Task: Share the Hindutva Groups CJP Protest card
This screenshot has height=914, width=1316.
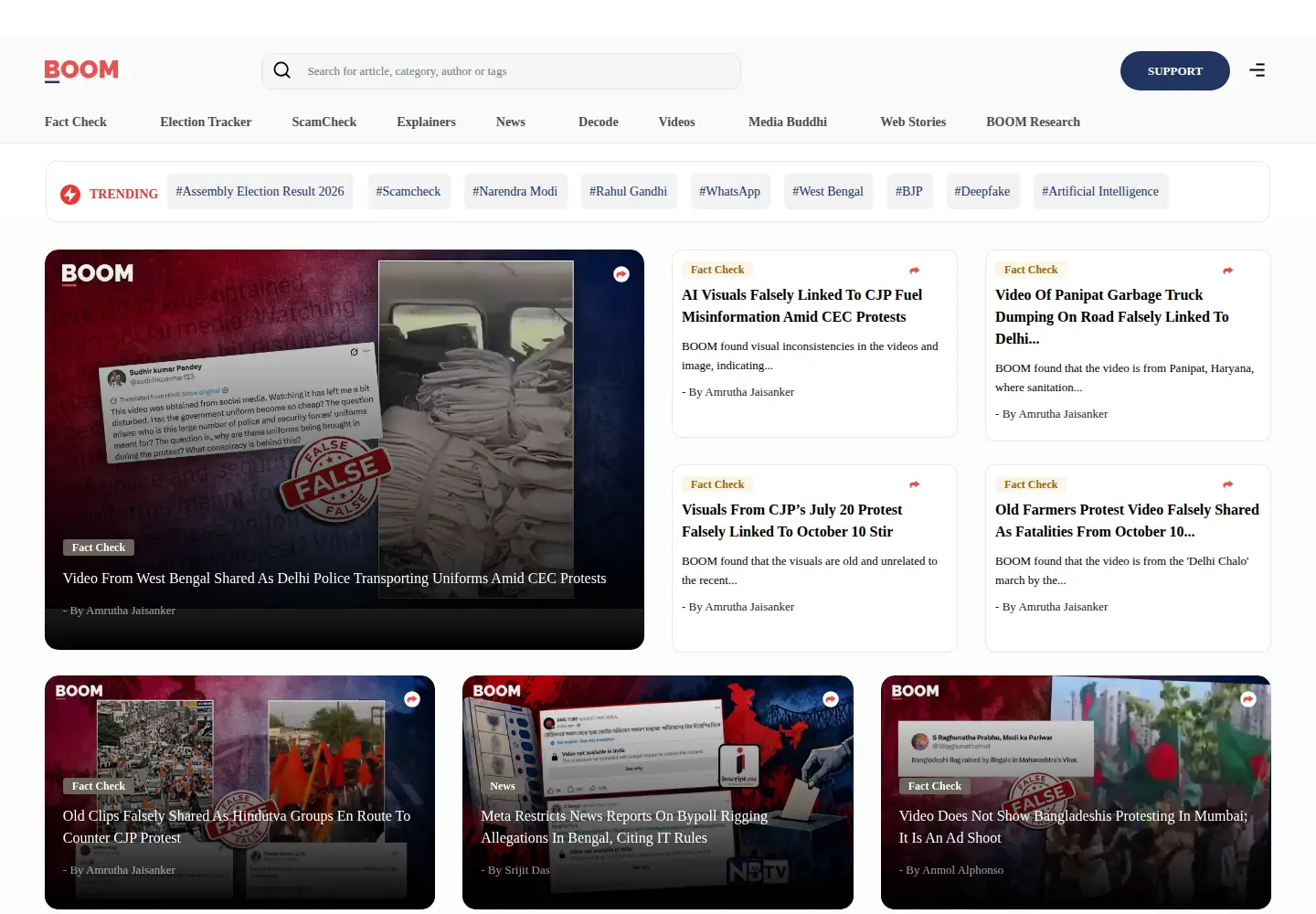Action: (x=412, y=699)
